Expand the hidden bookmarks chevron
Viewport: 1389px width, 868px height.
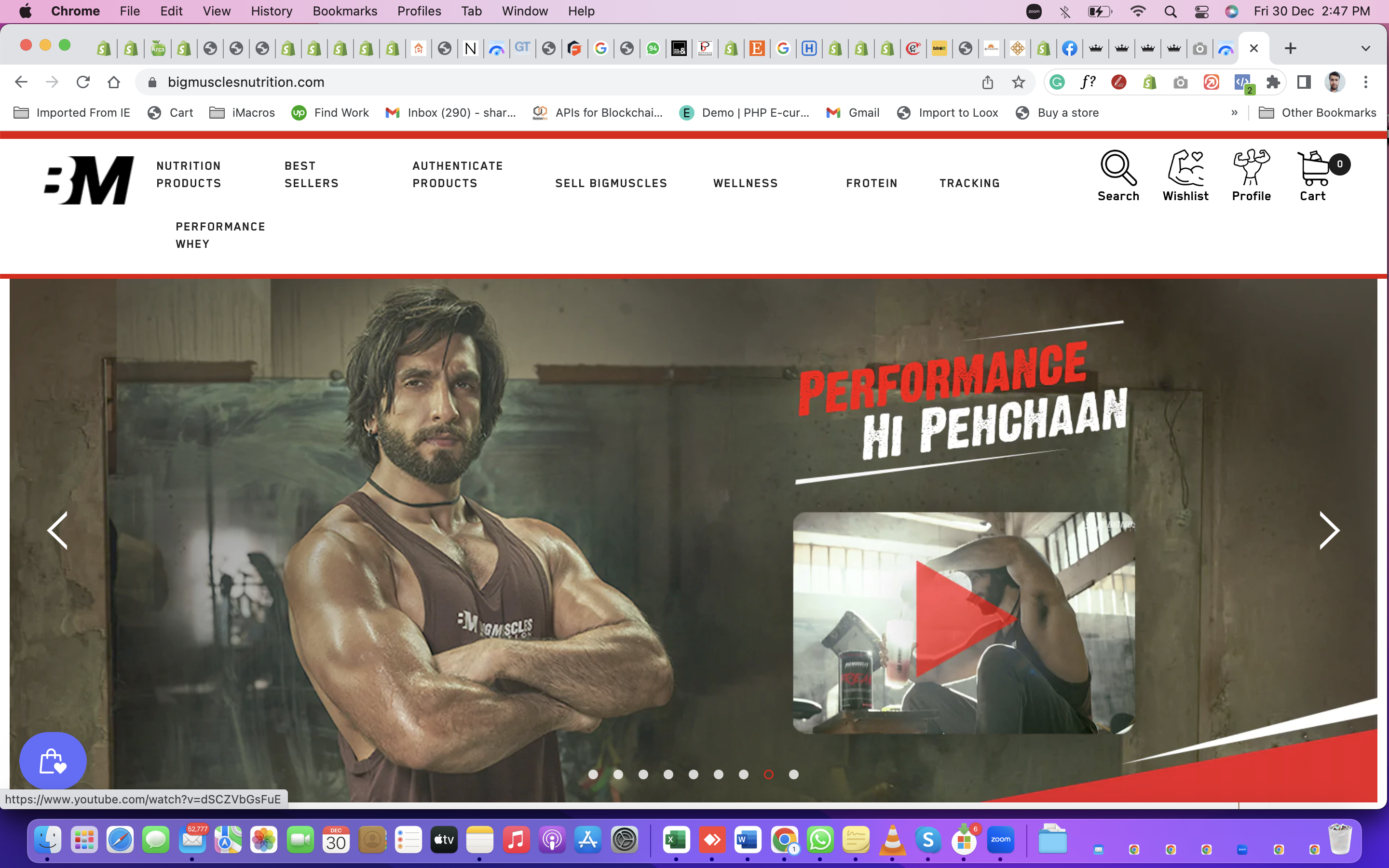[1235, 112]
